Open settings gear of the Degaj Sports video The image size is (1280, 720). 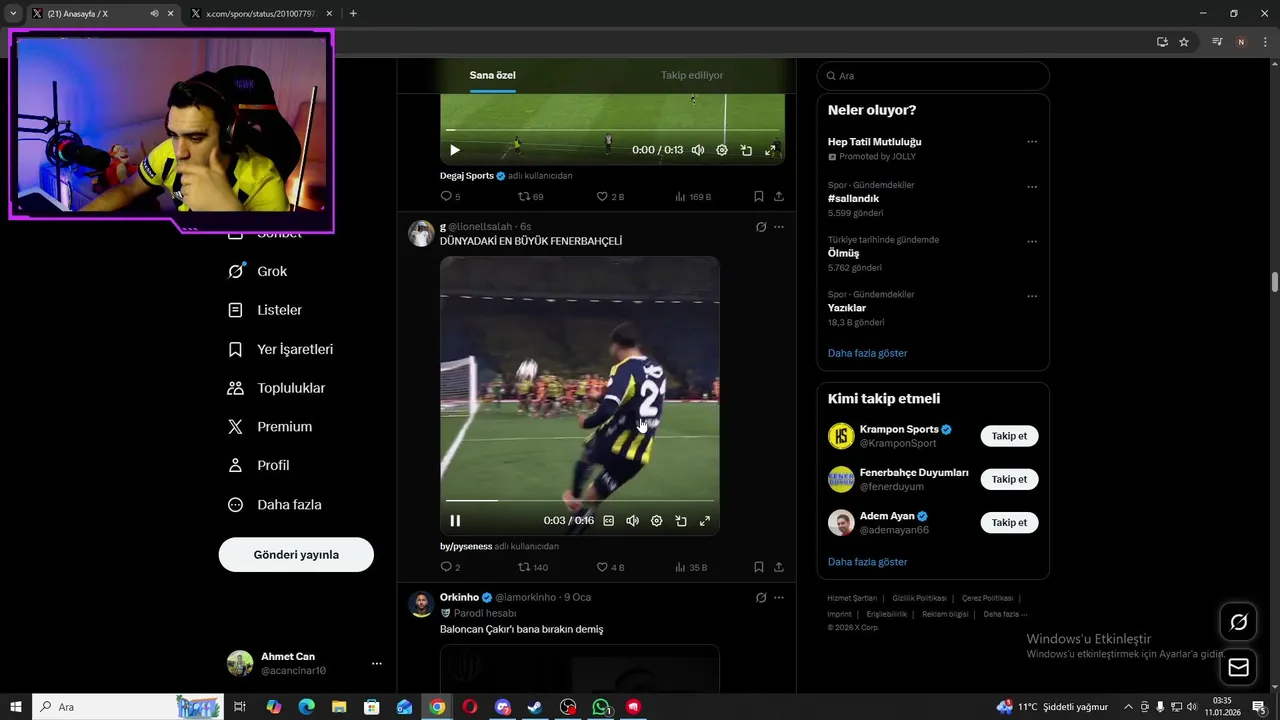coord(722,150)
